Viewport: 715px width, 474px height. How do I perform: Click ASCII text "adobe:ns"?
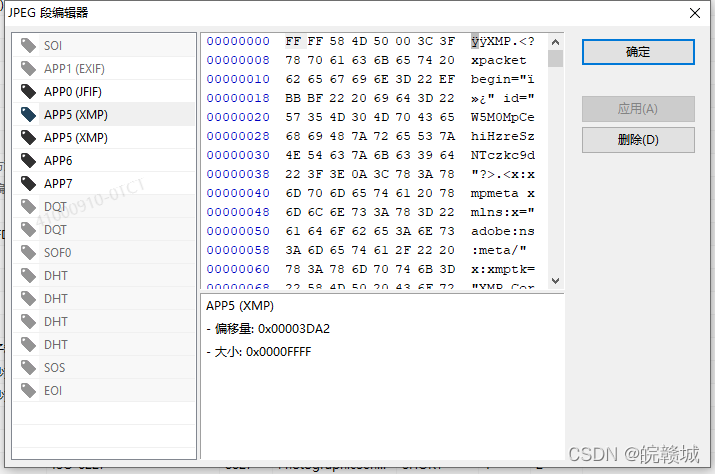[503, 231]
